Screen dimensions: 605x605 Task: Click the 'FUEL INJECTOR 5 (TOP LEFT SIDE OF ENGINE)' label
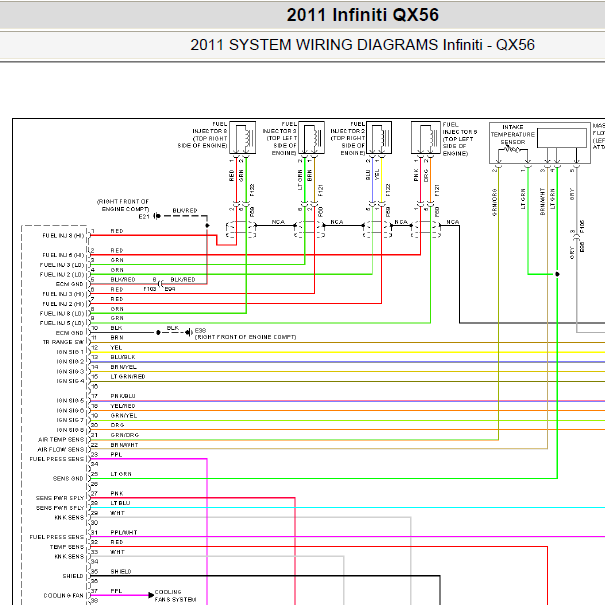click(x=460, y=139)
